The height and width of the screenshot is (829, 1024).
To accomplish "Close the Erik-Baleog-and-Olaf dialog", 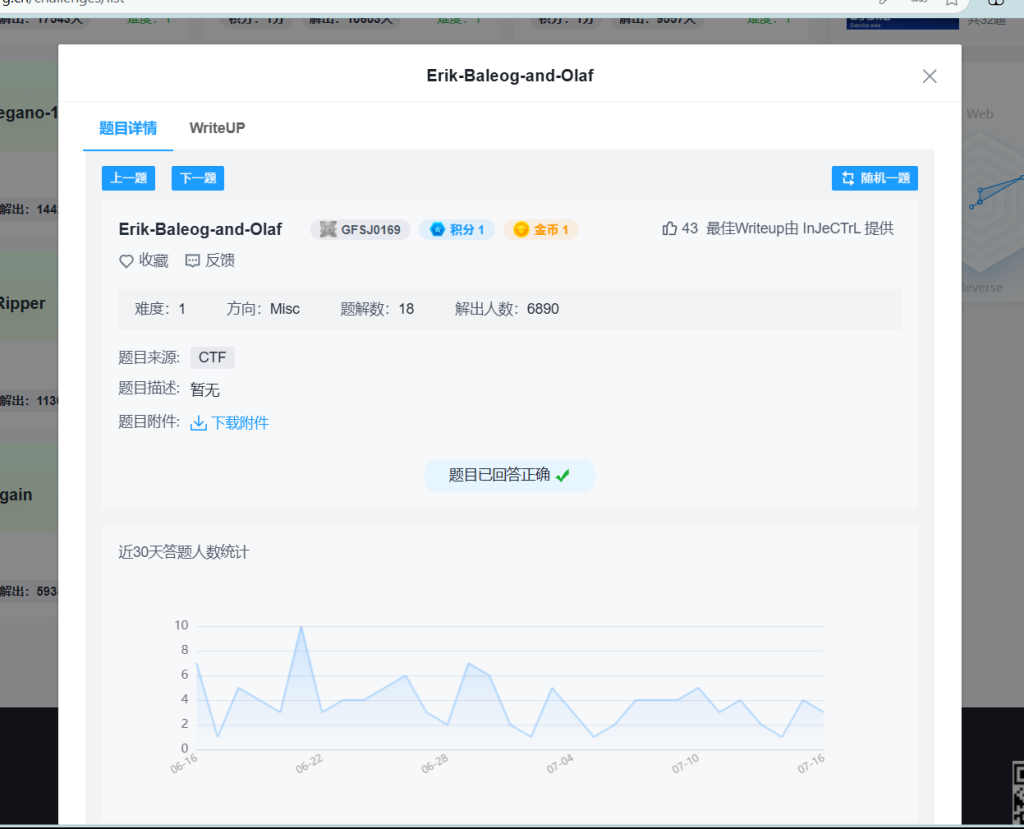I will [929, 76].
